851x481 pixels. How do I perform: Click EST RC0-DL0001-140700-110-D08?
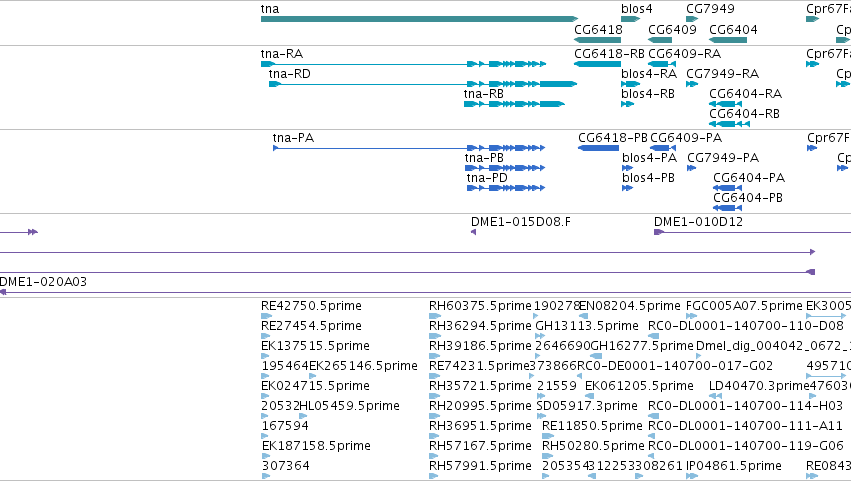click(746, 326)
